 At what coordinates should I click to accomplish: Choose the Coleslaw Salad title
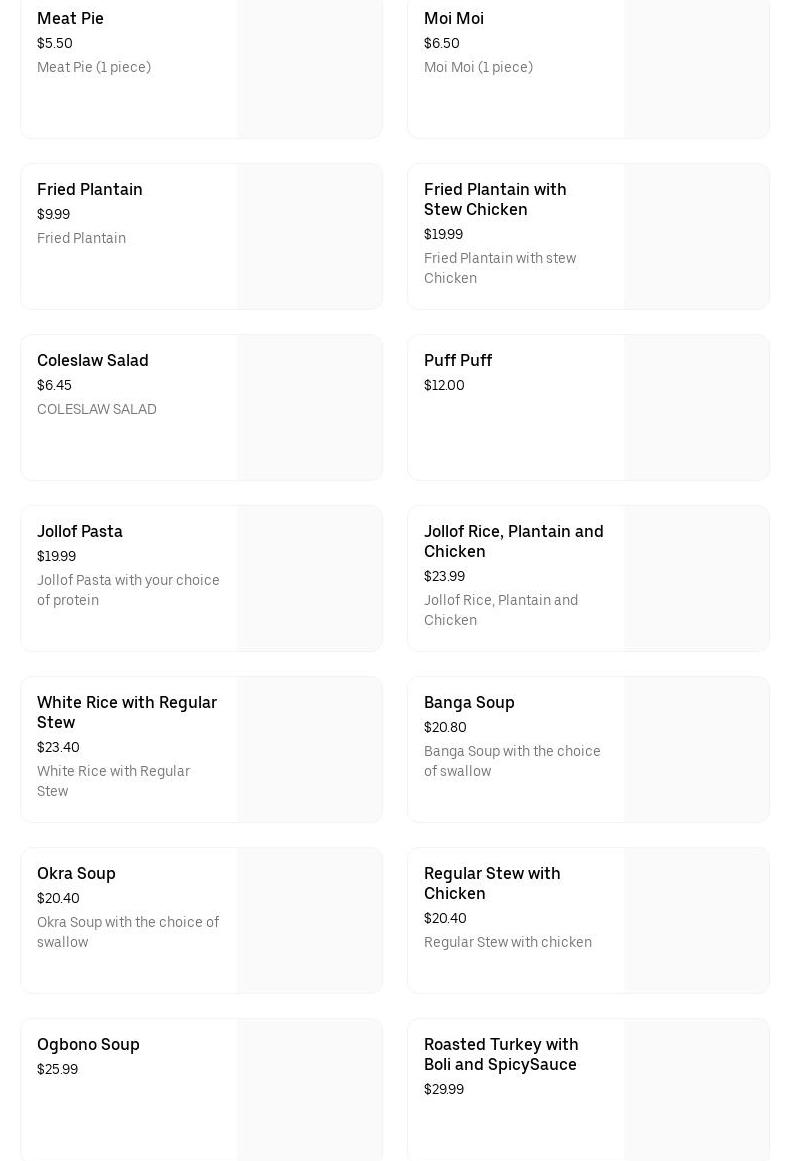[x=93, y=361]
